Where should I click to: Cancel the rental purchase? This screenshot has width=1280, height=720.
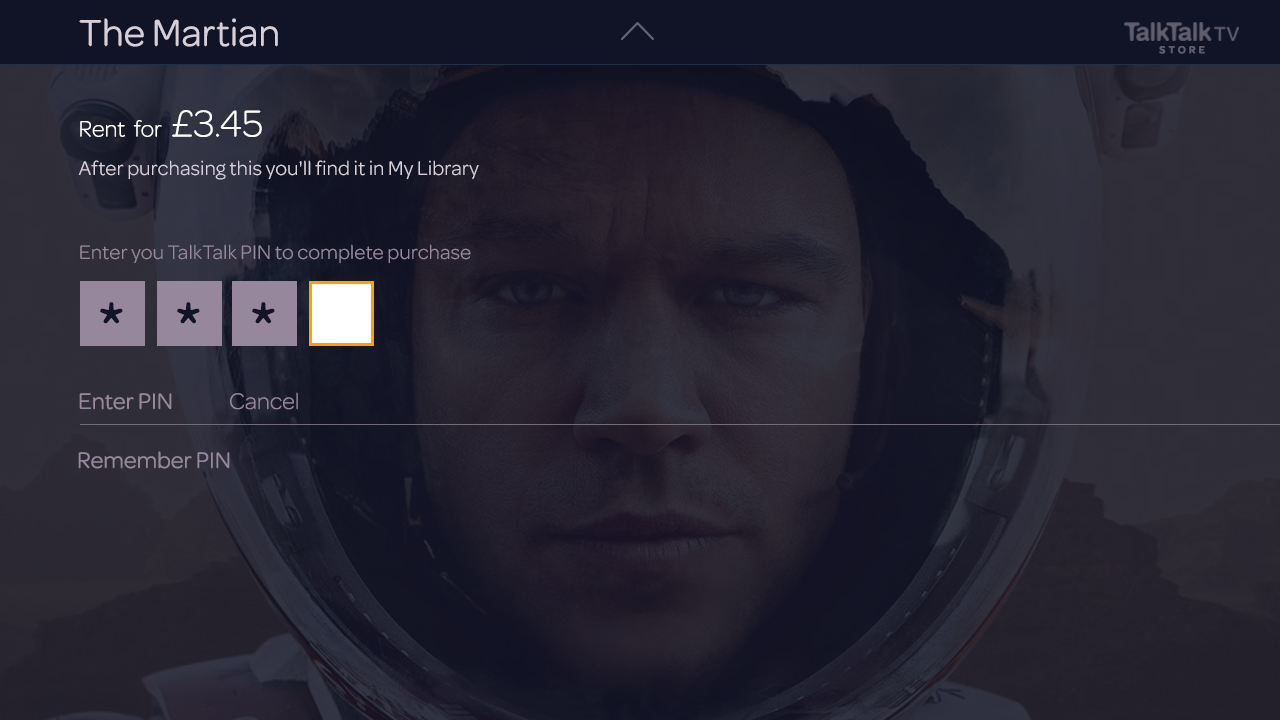264,401
